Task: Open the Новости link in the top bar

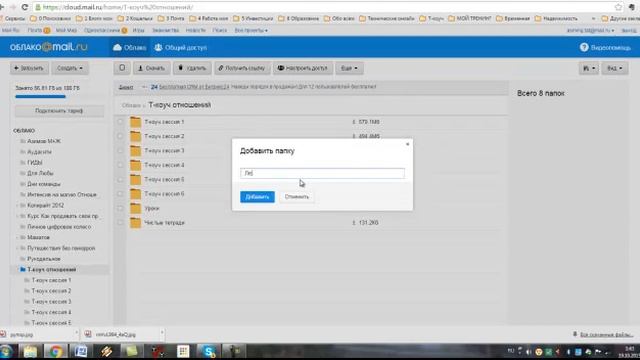Action: click(196, 30)
